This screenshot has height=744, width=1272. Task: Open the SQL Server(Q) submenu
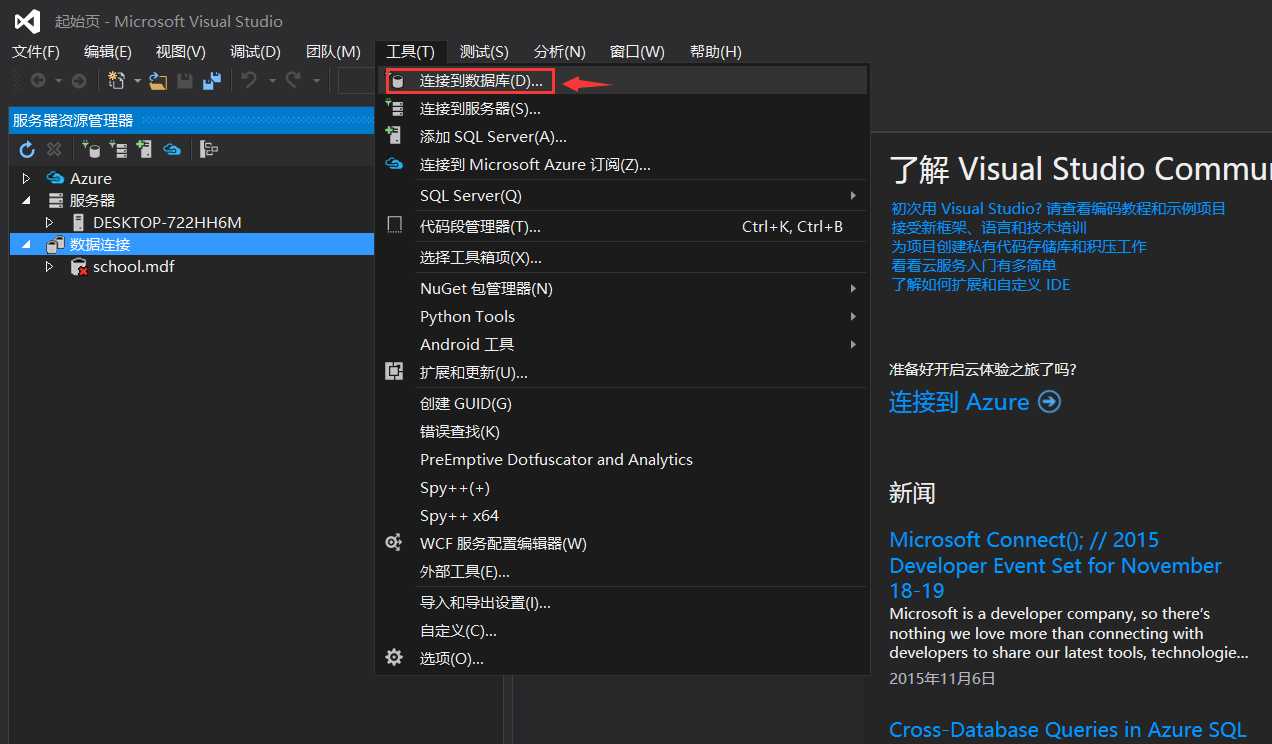[622, 195]
